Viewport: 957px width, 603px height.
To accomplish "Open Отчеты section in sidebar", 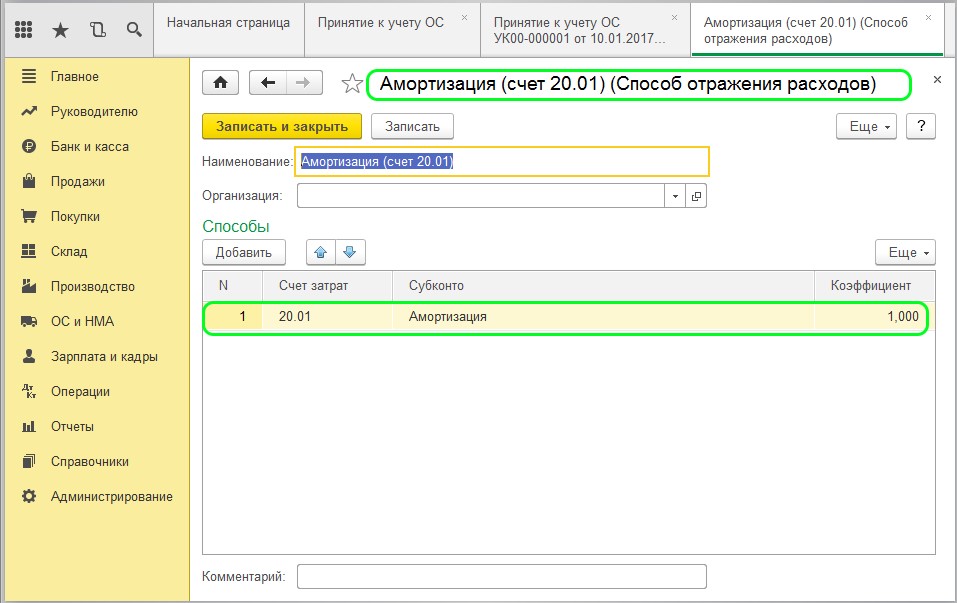I will pos(72,427).
